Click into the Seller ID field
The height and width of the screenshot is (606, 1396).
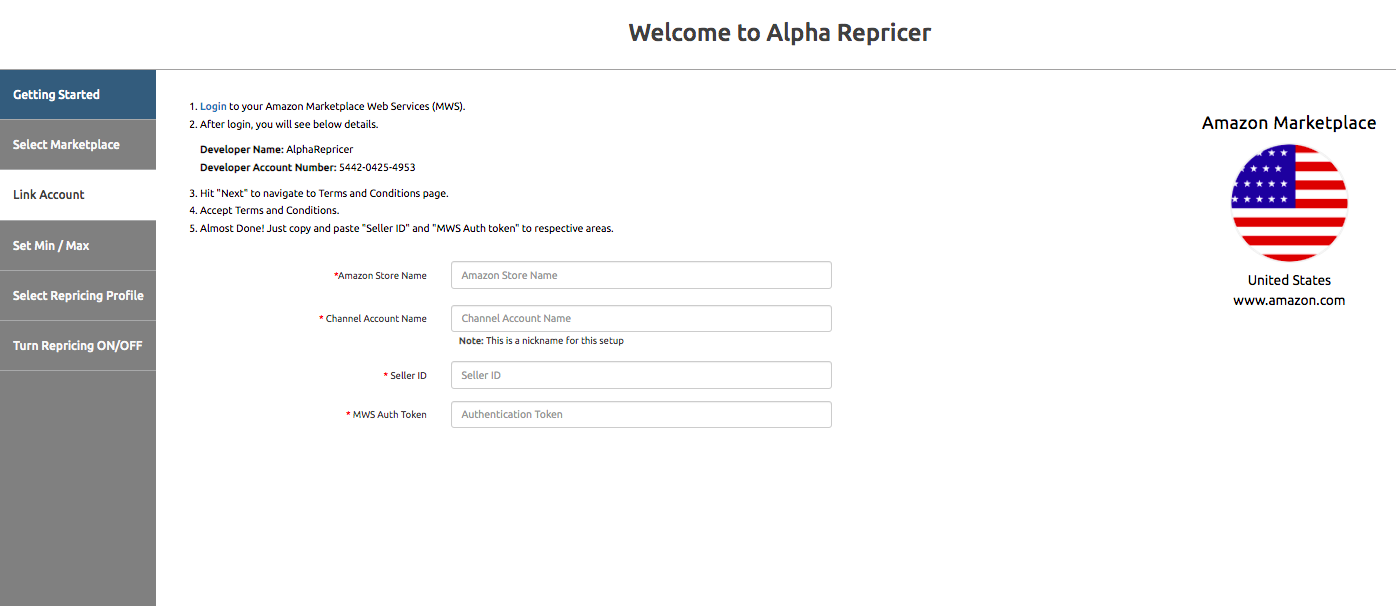click(x=641, y=375)
